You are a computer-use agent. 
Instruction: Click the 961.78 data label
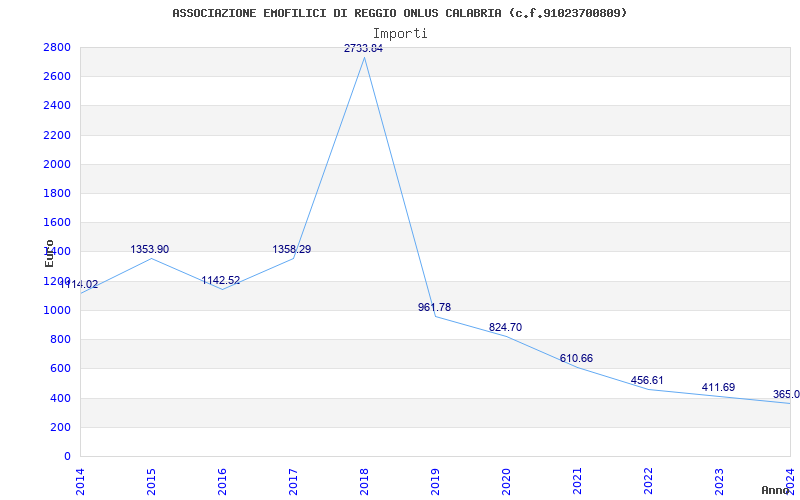click(x=434, y=307)
